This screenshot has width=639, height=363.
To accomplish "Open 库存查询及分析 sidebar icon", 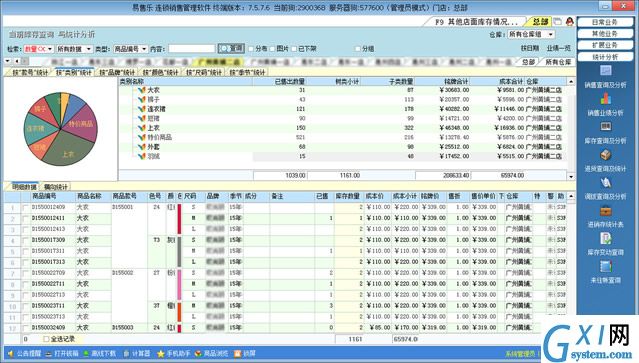I will pyautogui.click(x=605, y=127).
